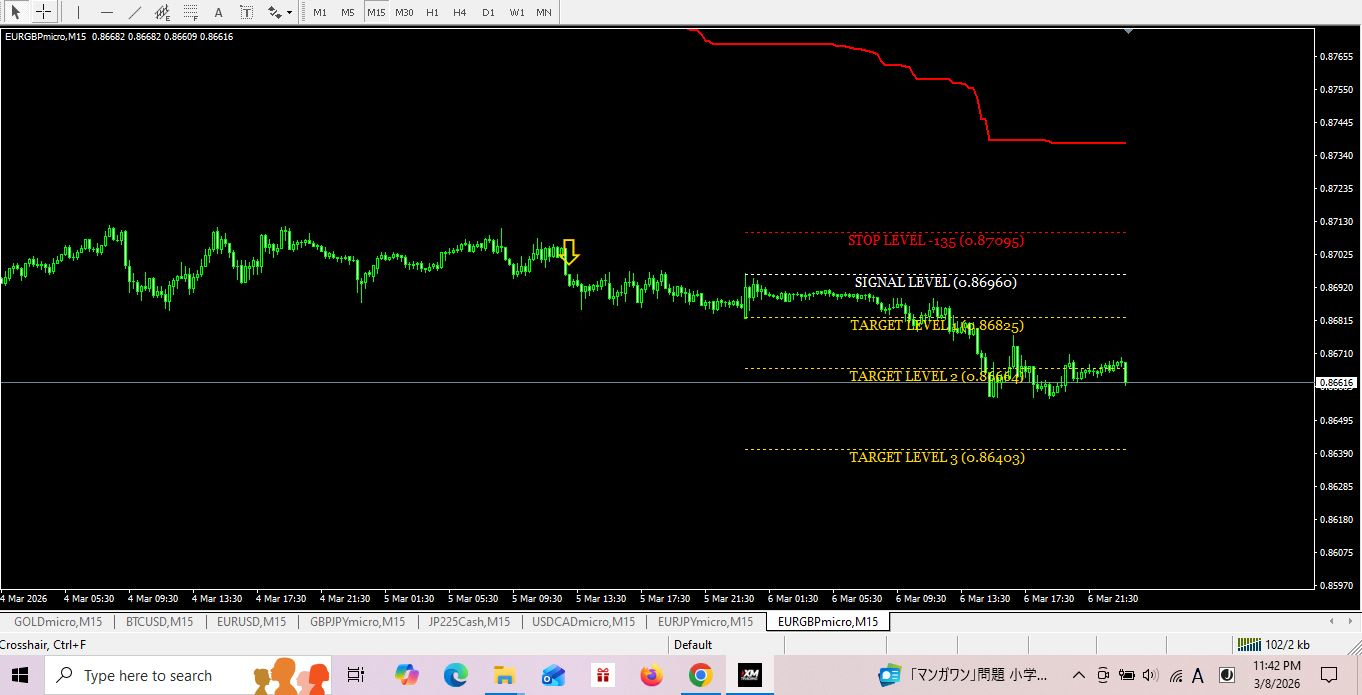The width and height of the screenshot is (1362, 695).
Task: Pick the trendline drawing tool
Action: pos(134,12)
